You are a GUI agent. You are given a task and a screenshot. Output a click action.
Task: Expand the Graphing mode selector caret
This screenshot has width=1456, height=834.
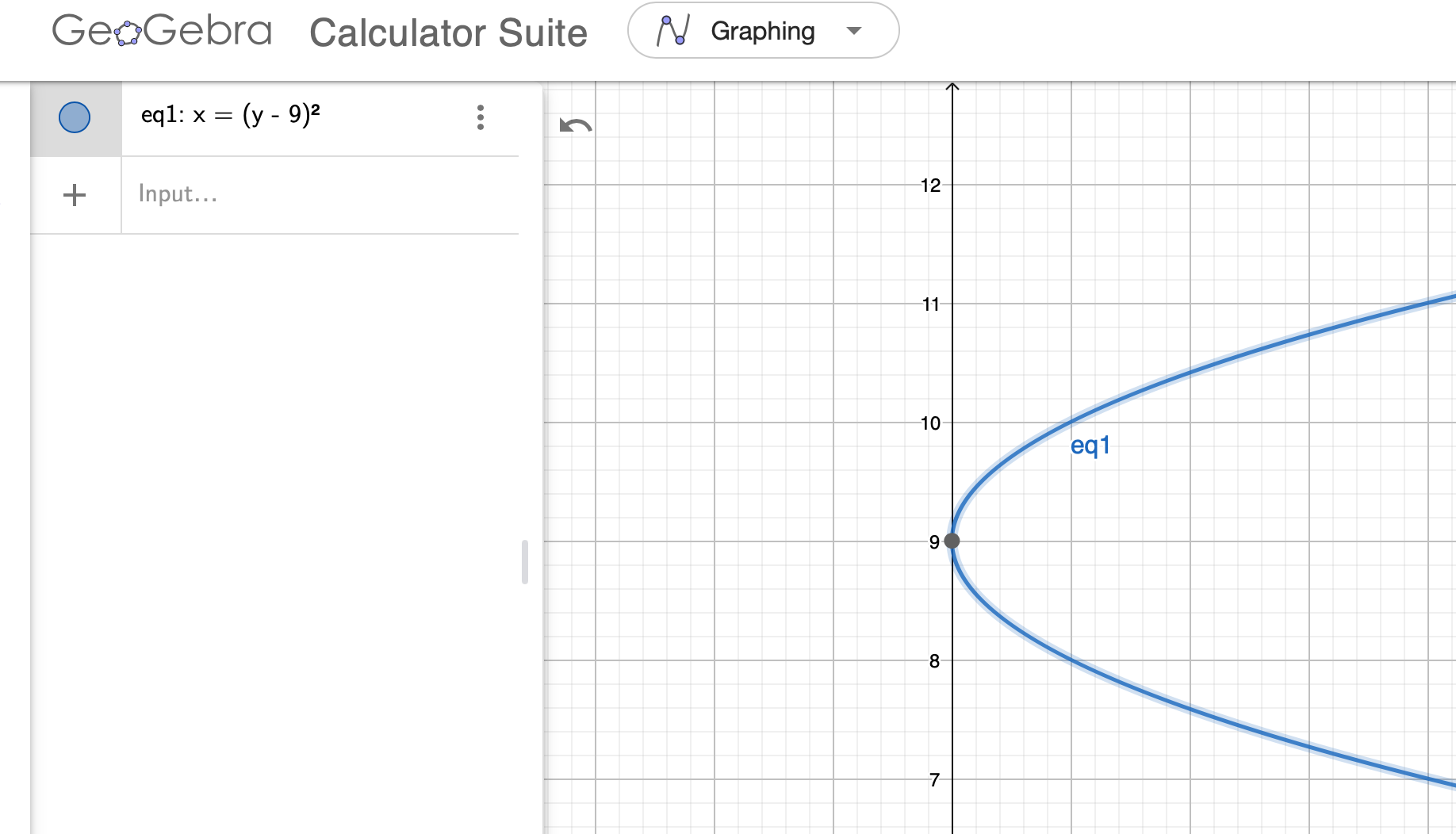point(853,31)
